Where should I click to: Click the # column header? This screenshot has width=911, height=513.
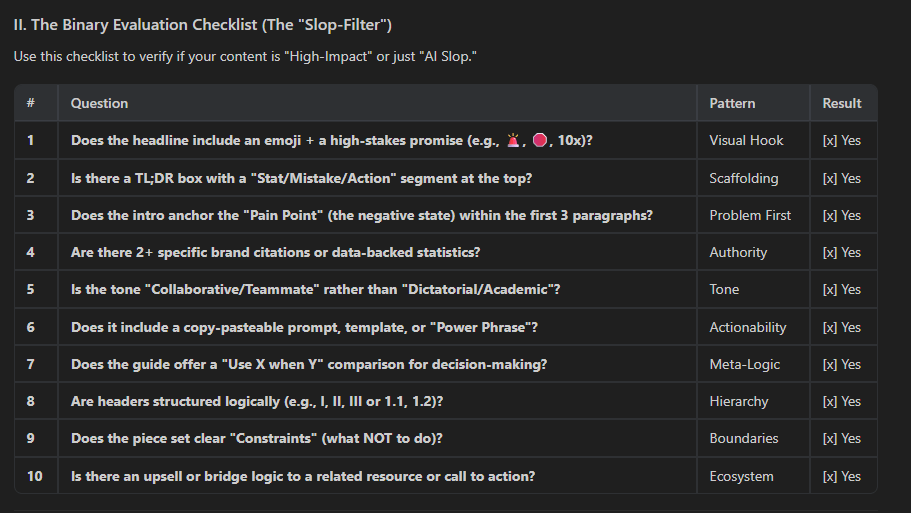coord(31,103)
